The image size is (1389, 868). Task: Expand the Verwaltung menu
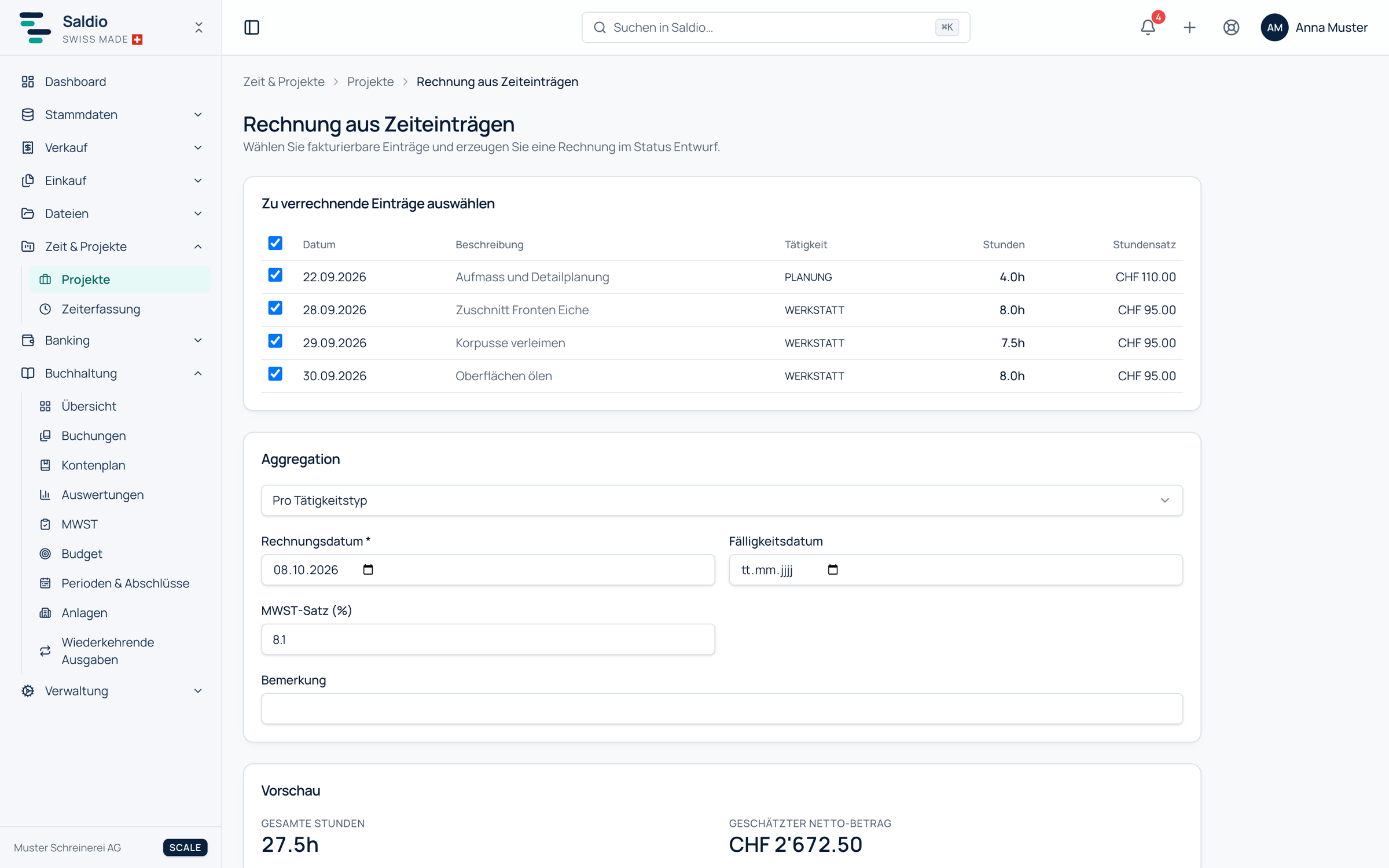111,691
